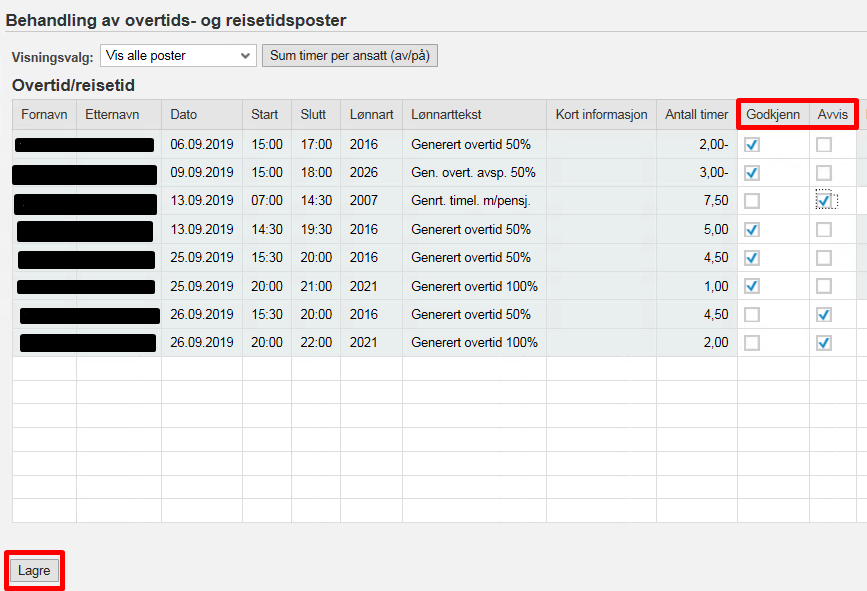Open the Visningsvalg dropdown "Vis alle poster"
The image size is (867, 591).
click(178, 55)
